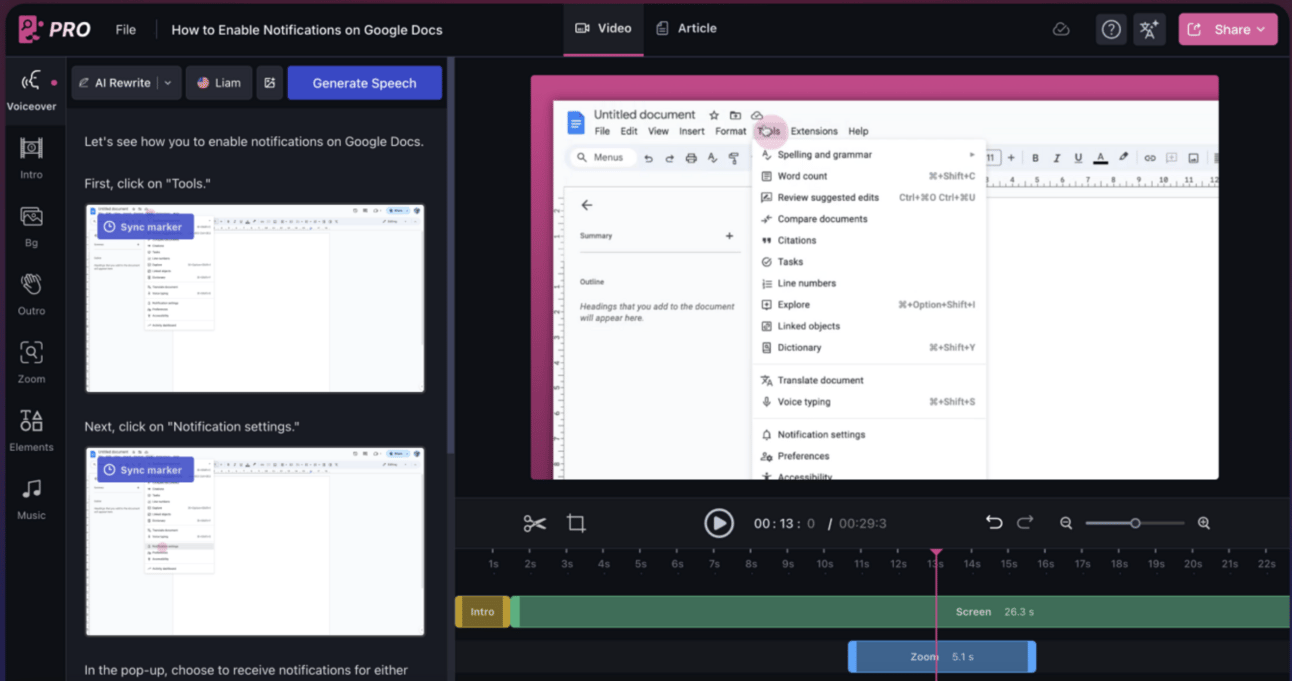Zoom in the timeline
The width and height of the screenshot is (1292, 681).
(1204, 523)
